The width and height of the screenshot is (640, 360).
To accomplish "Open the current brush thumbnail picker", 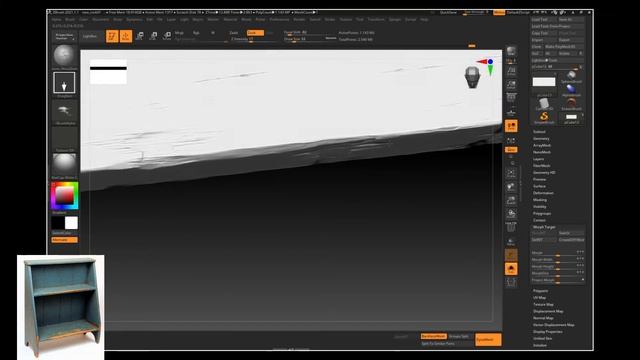I will [x=64, y=56].
